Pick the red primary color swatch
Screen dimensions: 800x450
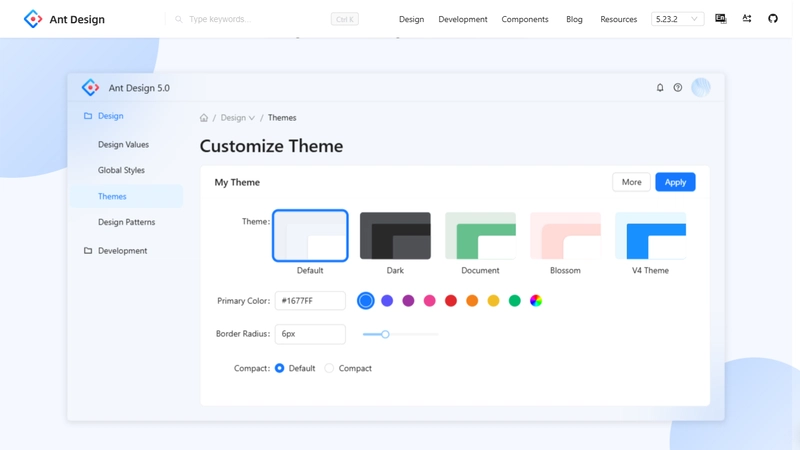point(451,301)
